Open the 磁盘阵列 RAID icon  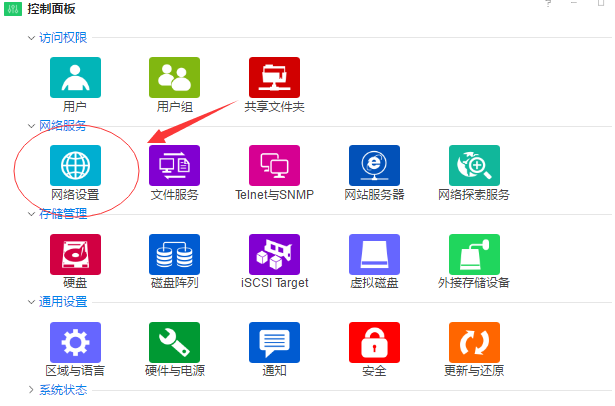[x=174, y=254]
